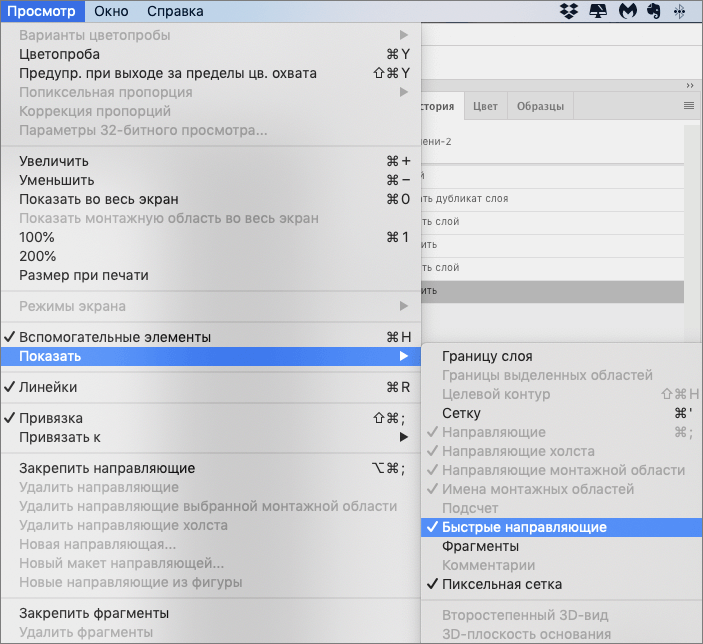Image resolution: width=703 pixels, height=644 pixels.
Task: Disable Быстрые направляющие in submenu
Action: [x=562, y=527]
